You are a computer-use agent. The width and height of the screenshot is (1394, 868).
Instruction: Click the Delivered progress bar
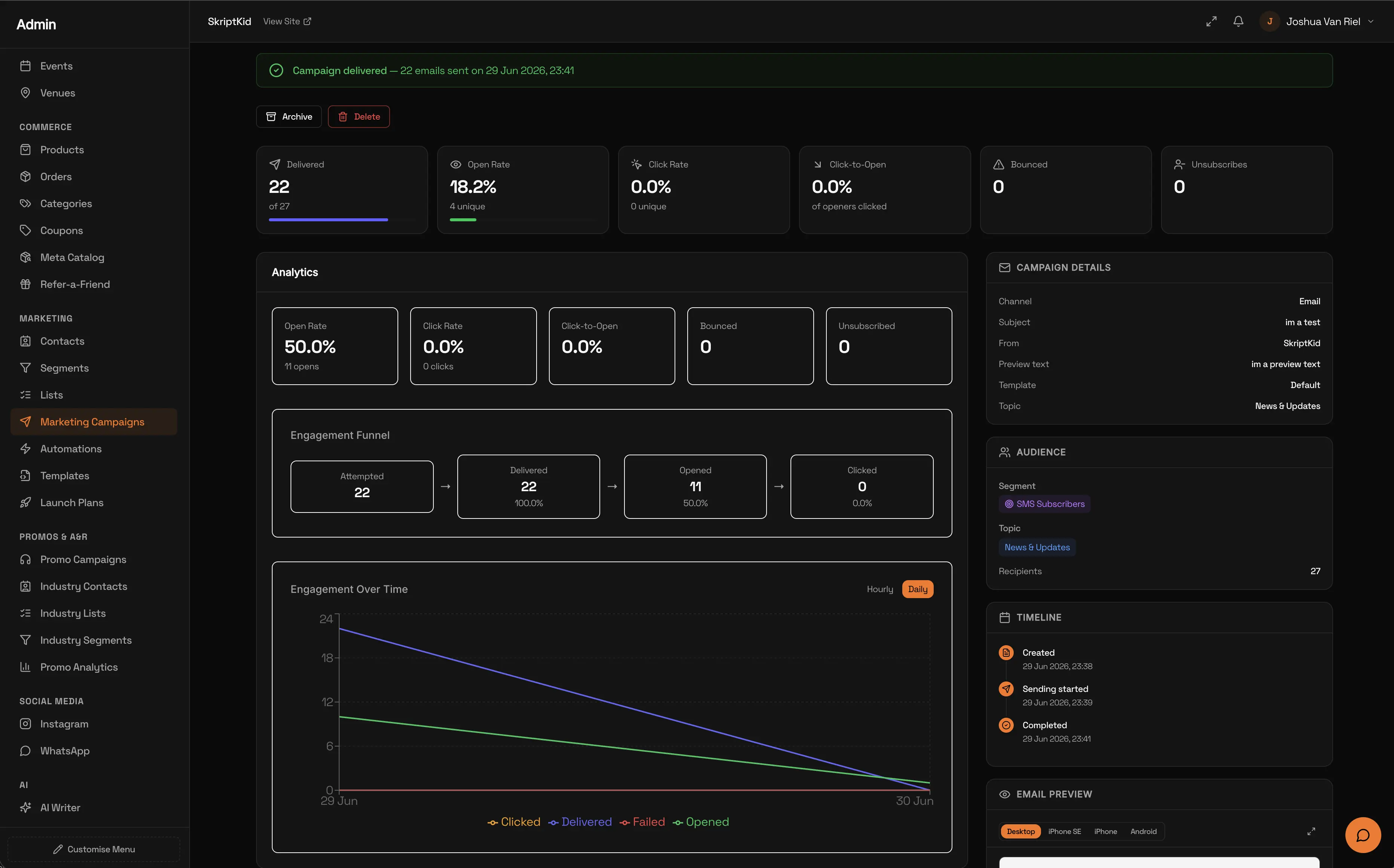[x=342, y=220]
